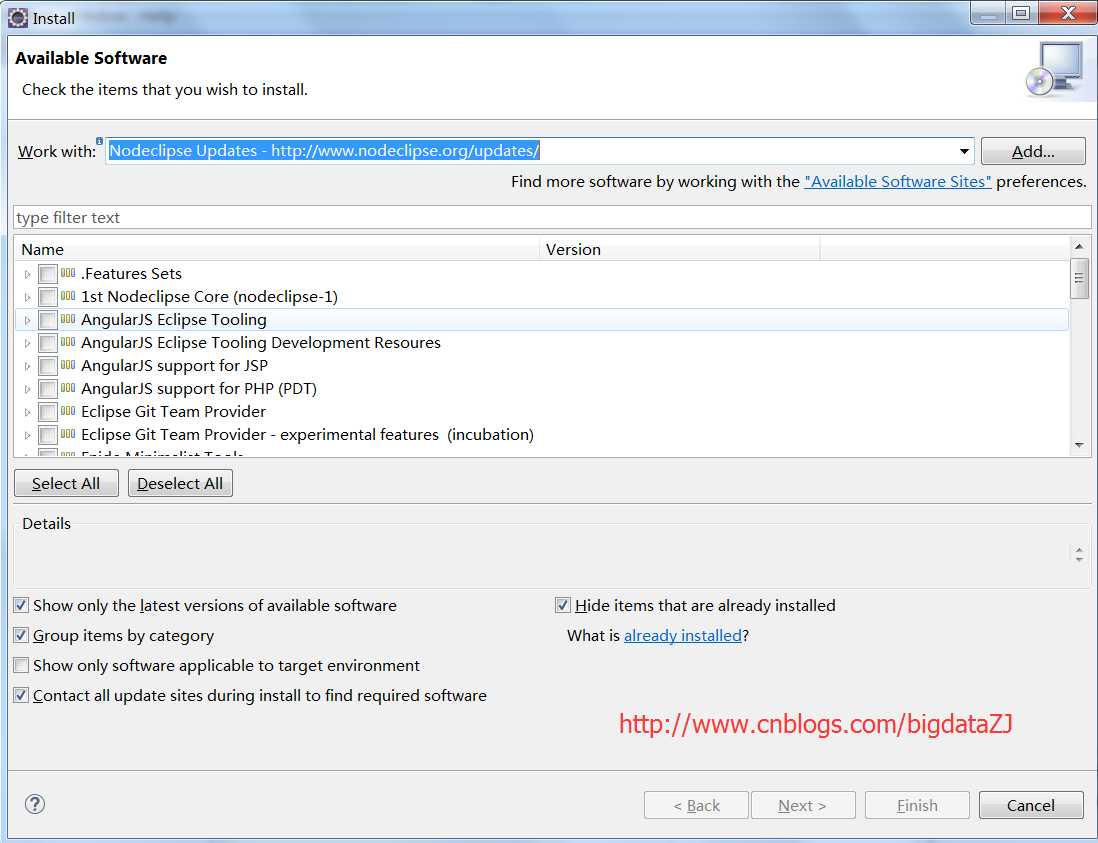Click category icon beside AngularJS support for PHP (PDT)
Viewport: 1098px width, 843px height.
tap(68, 389)
